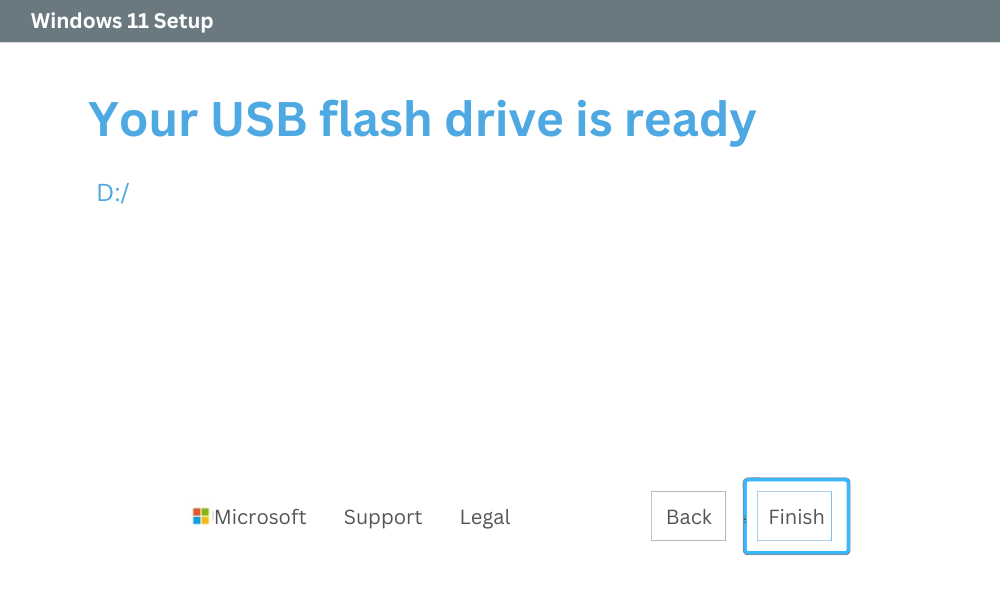
Task: Select the Back navigation control
Action: (x=688, y=516)
